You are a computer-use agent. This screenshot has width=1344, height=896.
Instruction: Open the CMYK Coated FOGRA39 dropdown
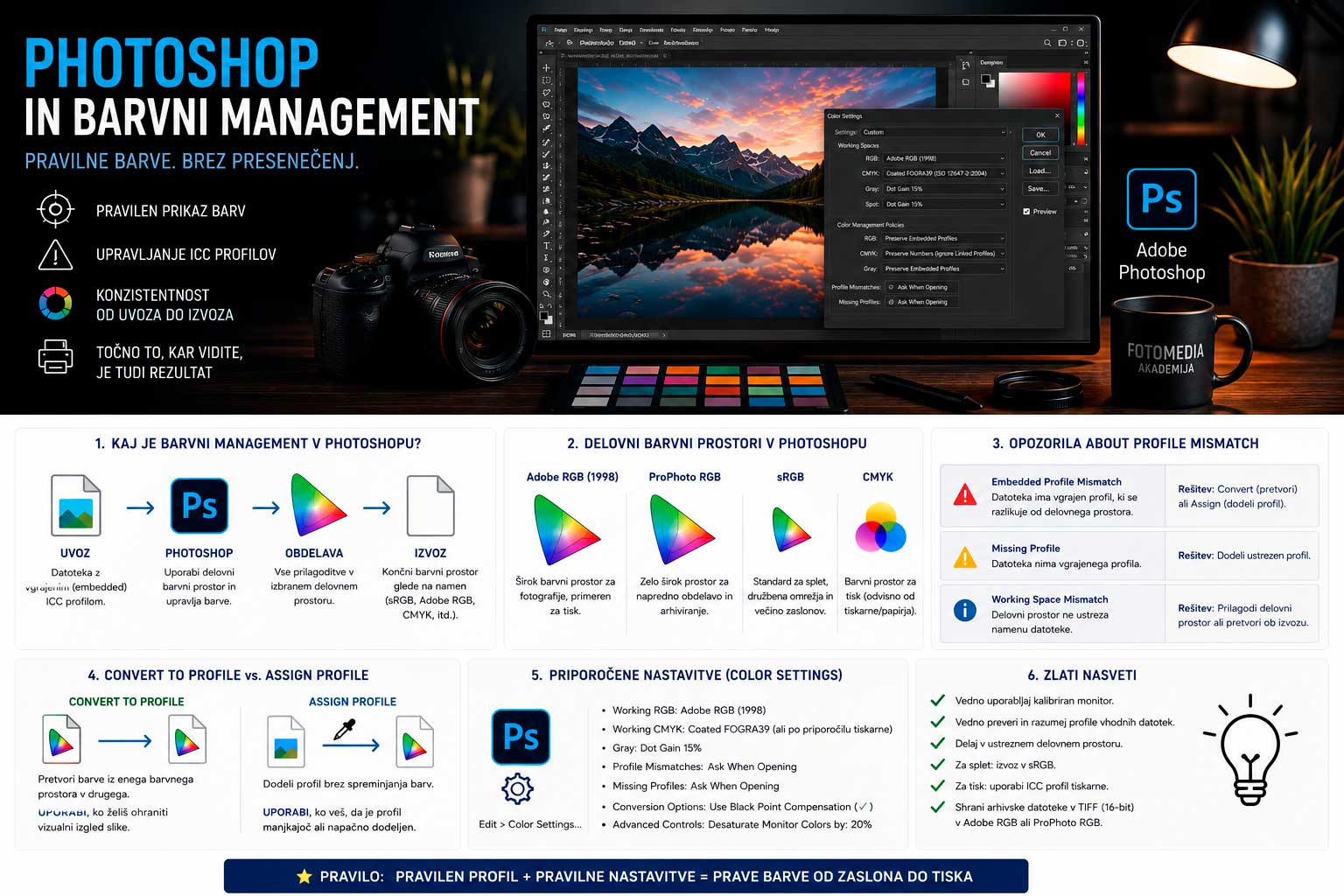(944, 173)
